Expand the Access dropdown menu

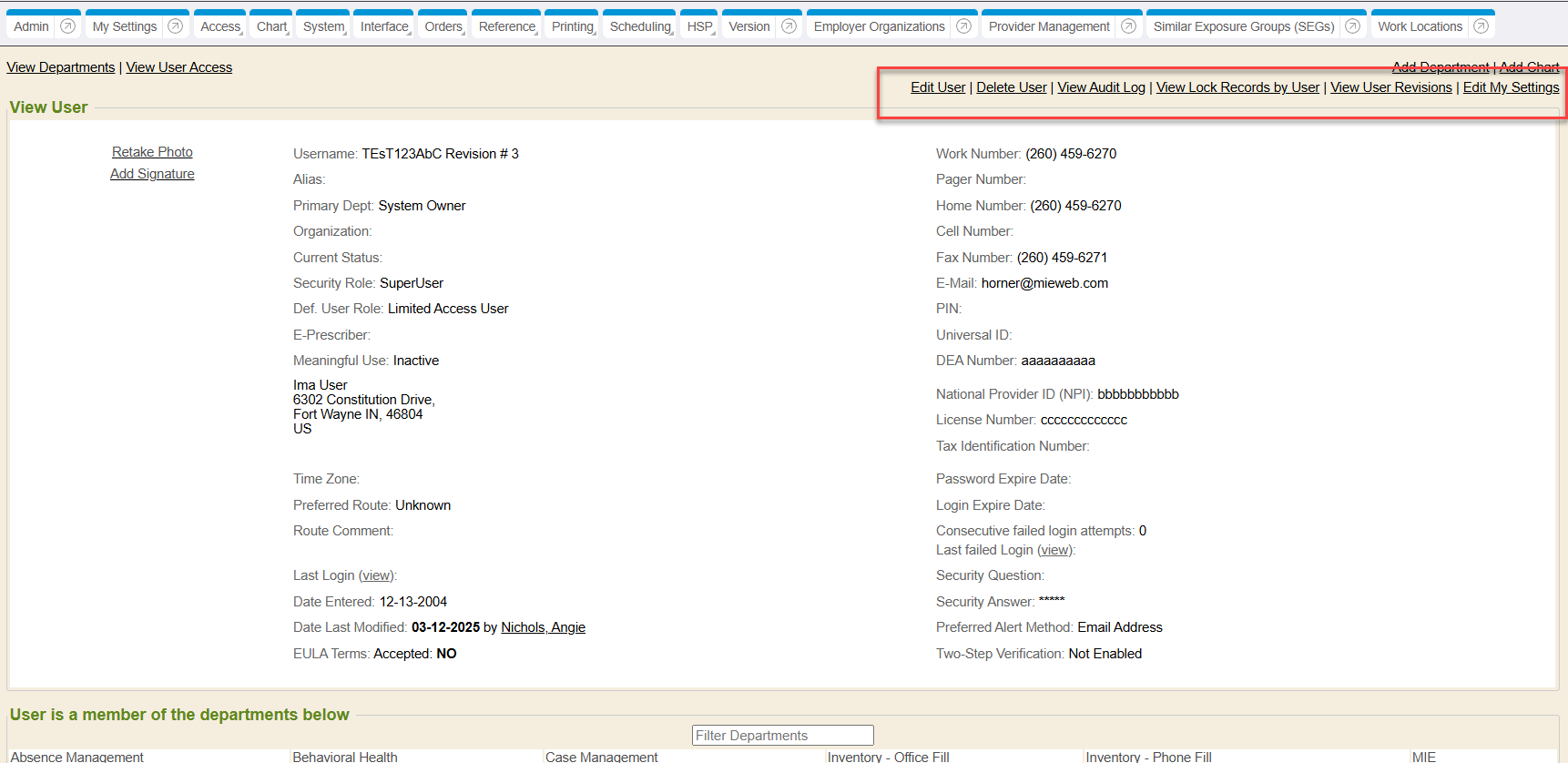coord(221,26)
